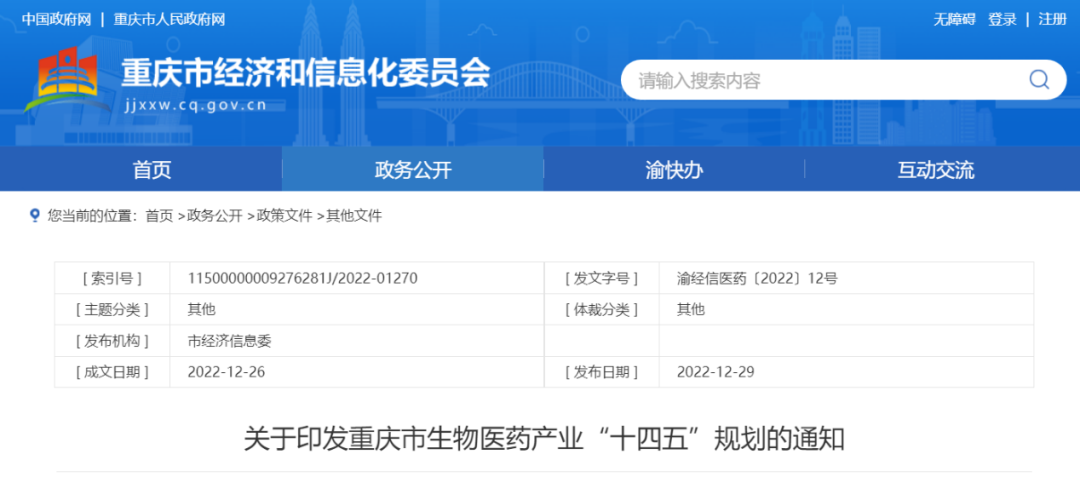
Task: Click the 其他 value beside 体裁分类
Action: pyautogui.click(x=691, y=310)
